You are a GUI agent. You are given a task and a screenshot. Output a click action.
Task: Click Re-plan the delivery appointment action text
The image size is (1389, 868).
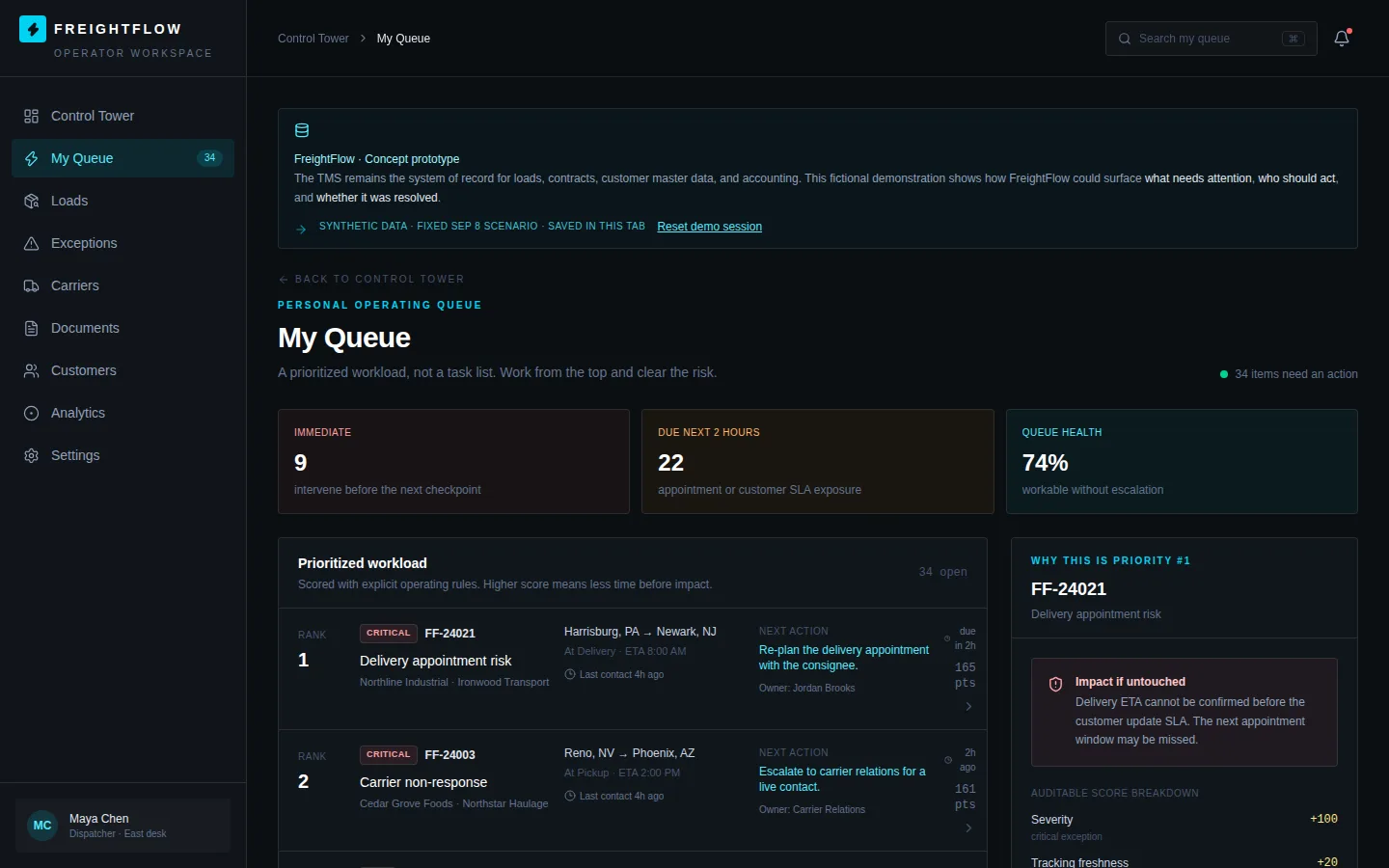(x=844, y=658)
